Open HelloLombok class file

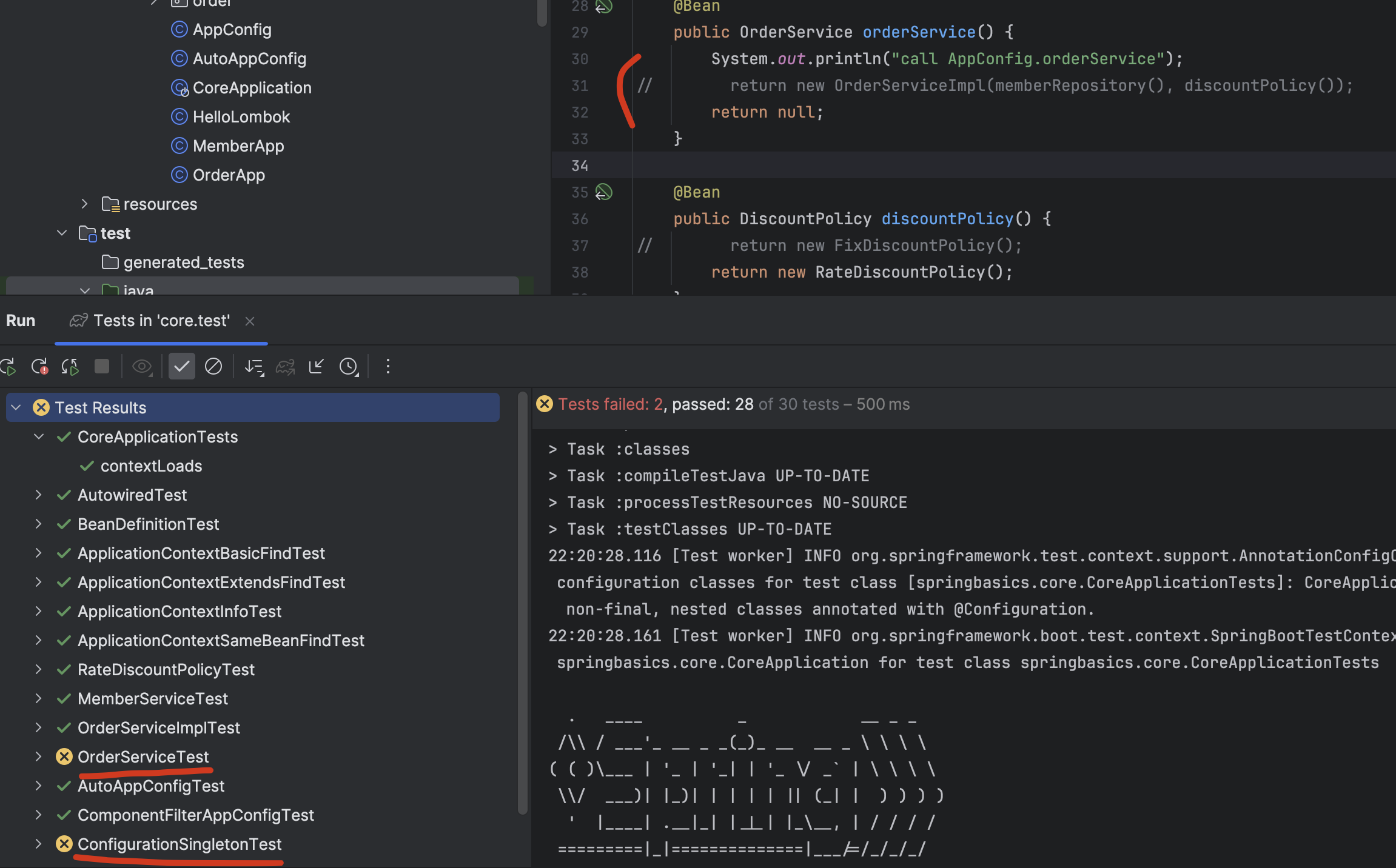click(x=241, y=117)
